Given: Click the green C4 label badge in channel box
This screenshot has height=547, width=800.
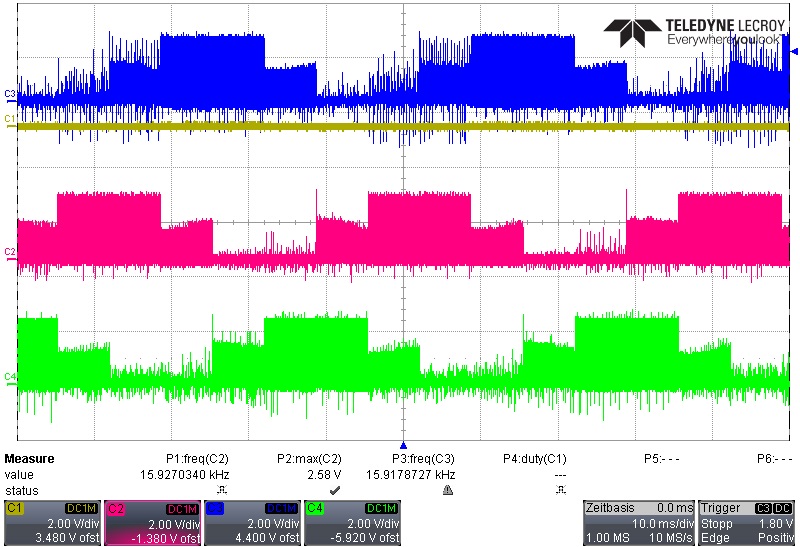Looking at the screenshot, I should 315,508.
